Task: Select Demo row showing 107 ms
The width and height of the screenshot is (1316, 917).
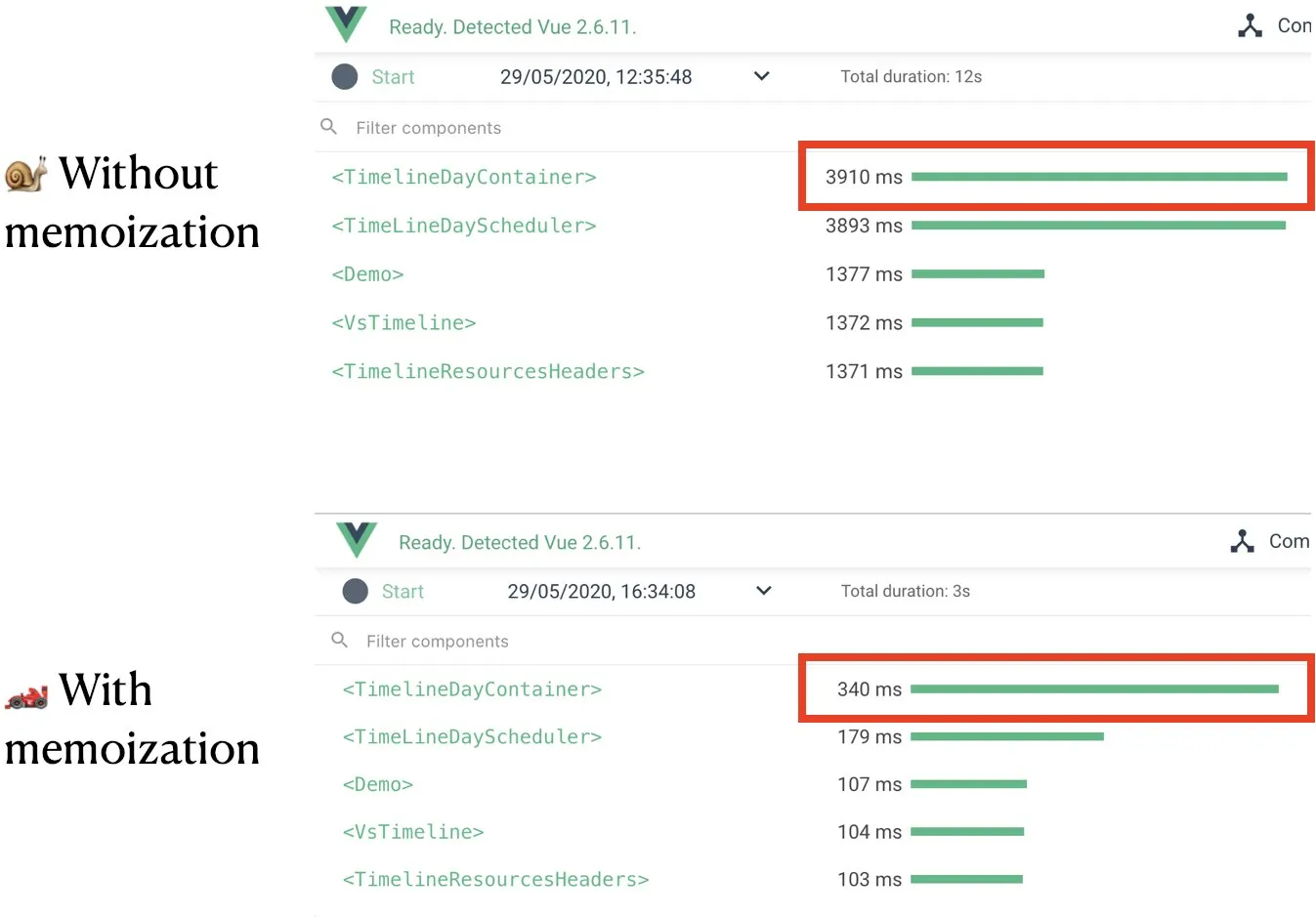Action: pos(813,784)
